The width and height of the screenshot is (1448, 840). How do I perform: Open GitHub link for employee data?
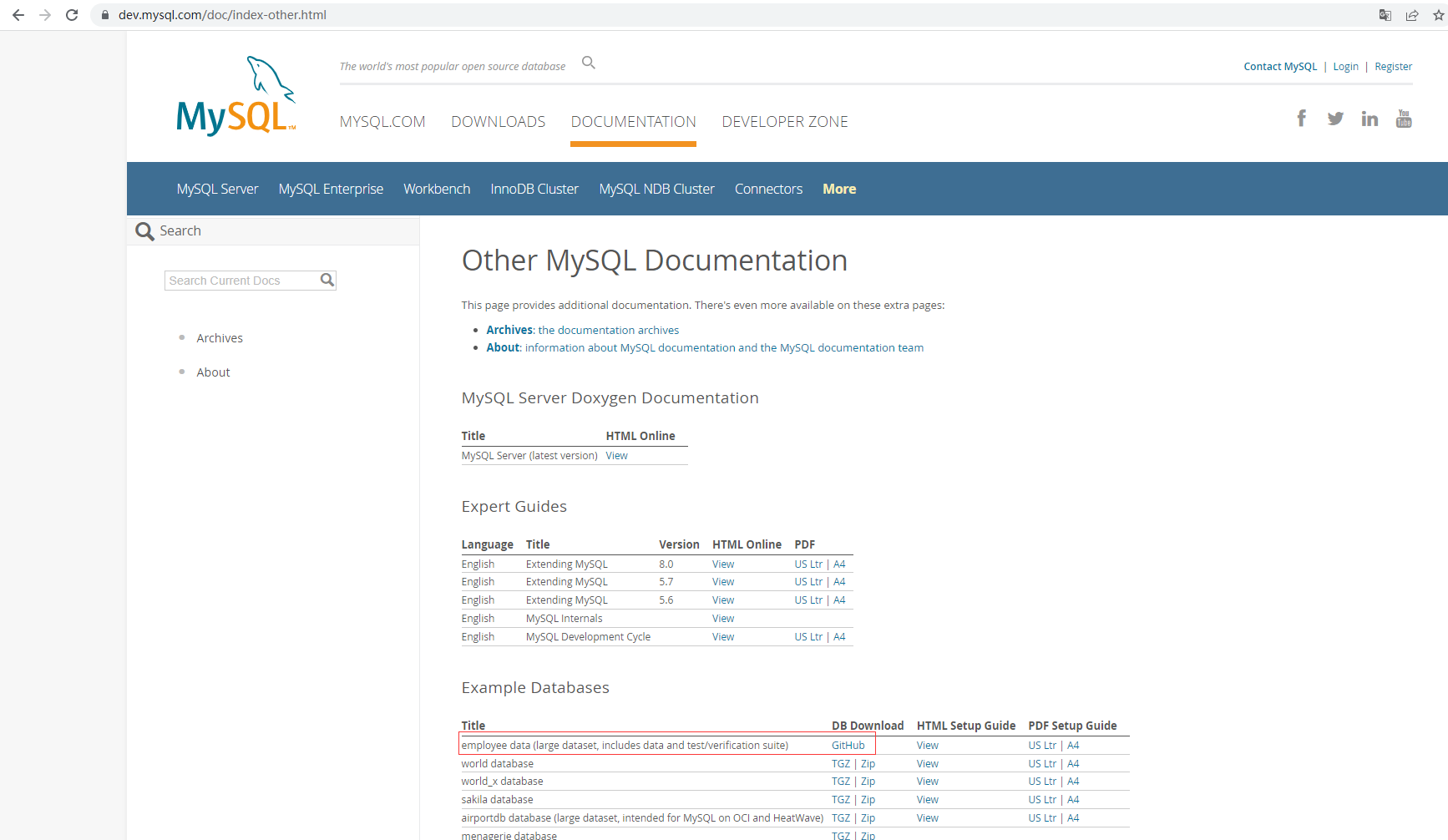click(x=848, y=746)
